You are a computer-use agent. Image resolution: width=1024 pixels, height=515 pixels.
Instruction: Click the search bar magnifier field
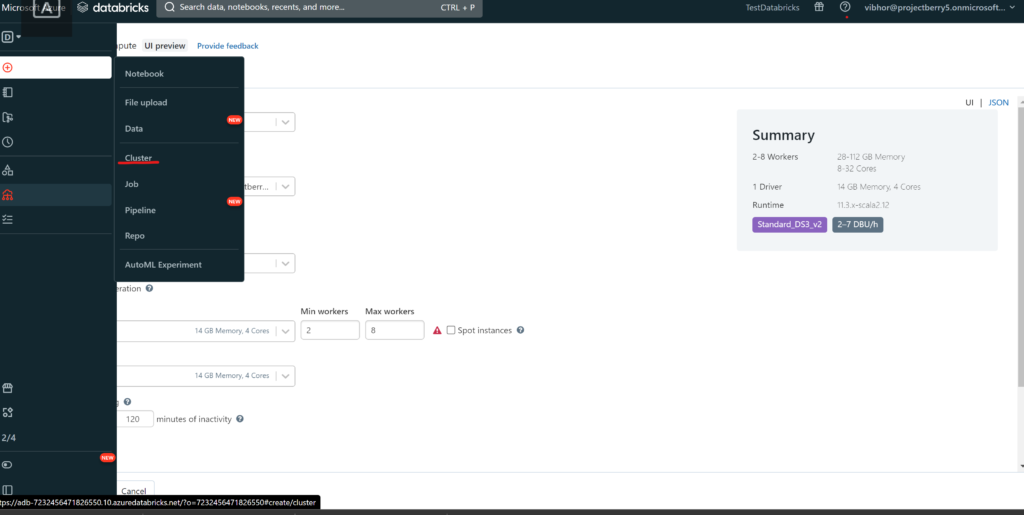[x=319, y=8]
